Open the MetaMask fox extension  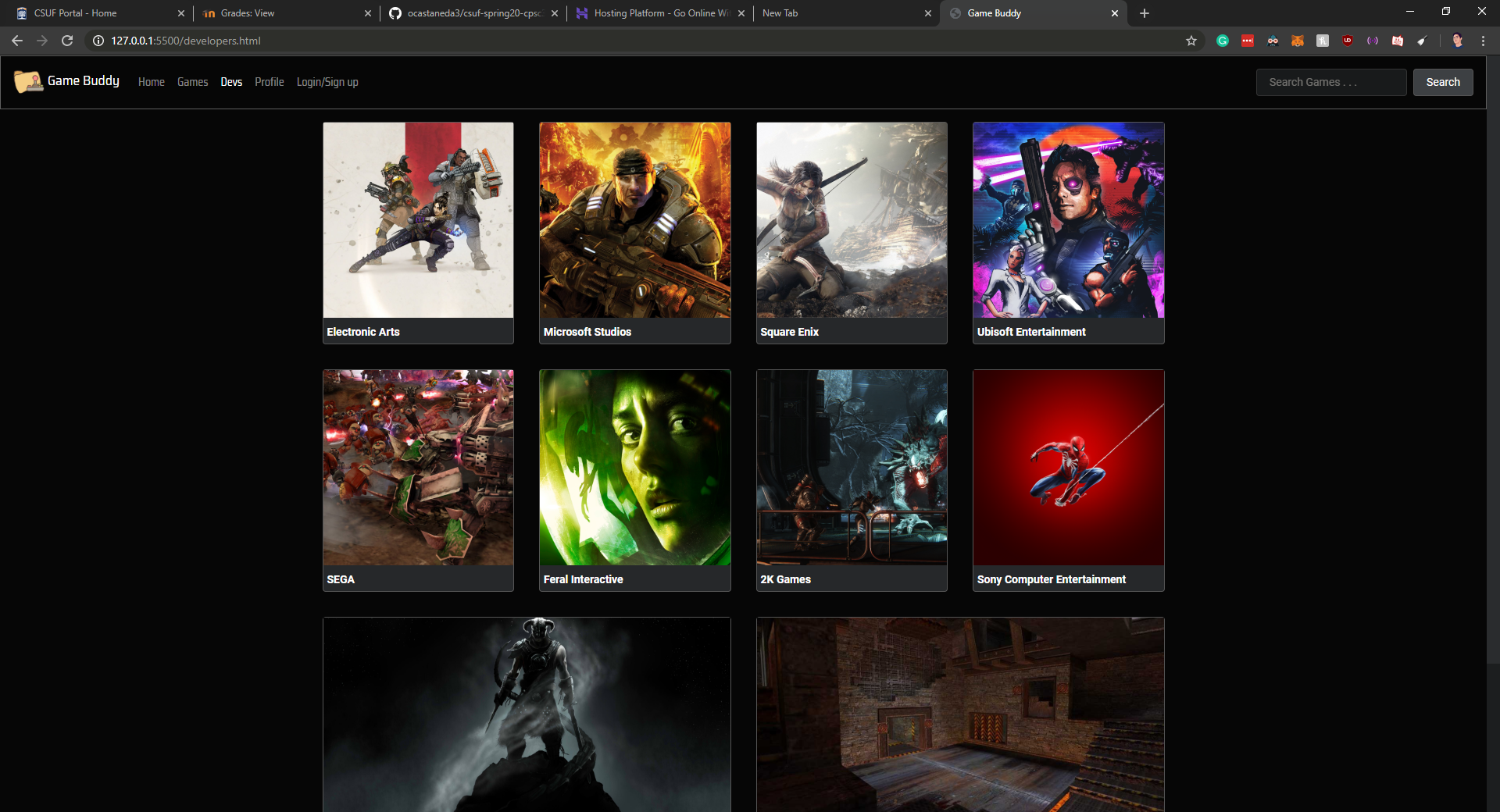click(1298, 41)
